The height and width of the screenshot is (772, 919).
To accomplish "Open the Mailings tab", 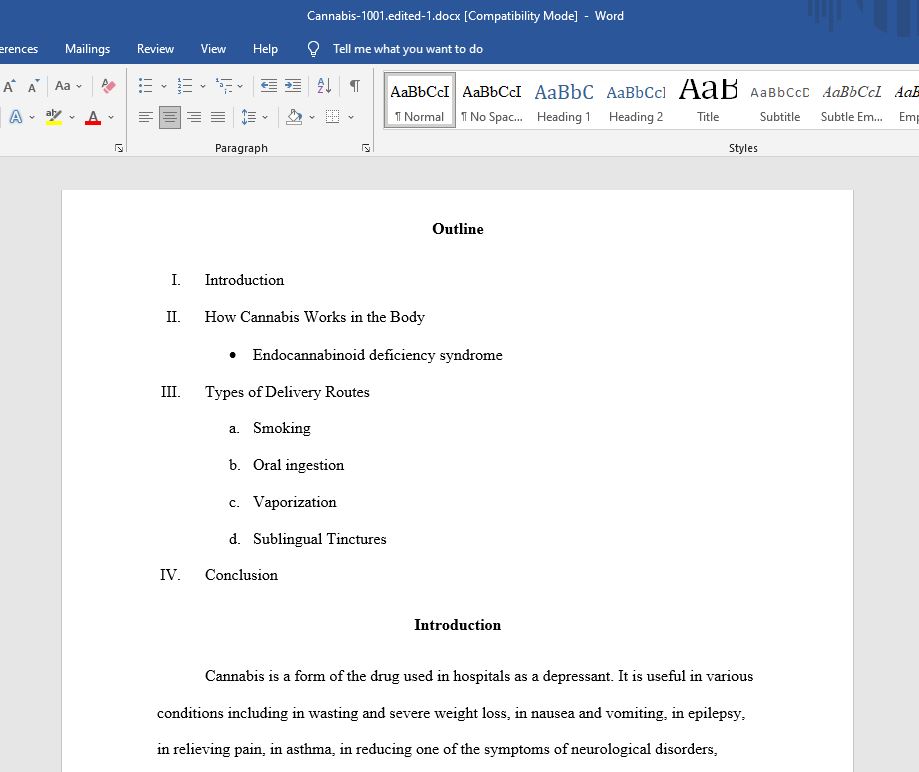I will 87,49.
